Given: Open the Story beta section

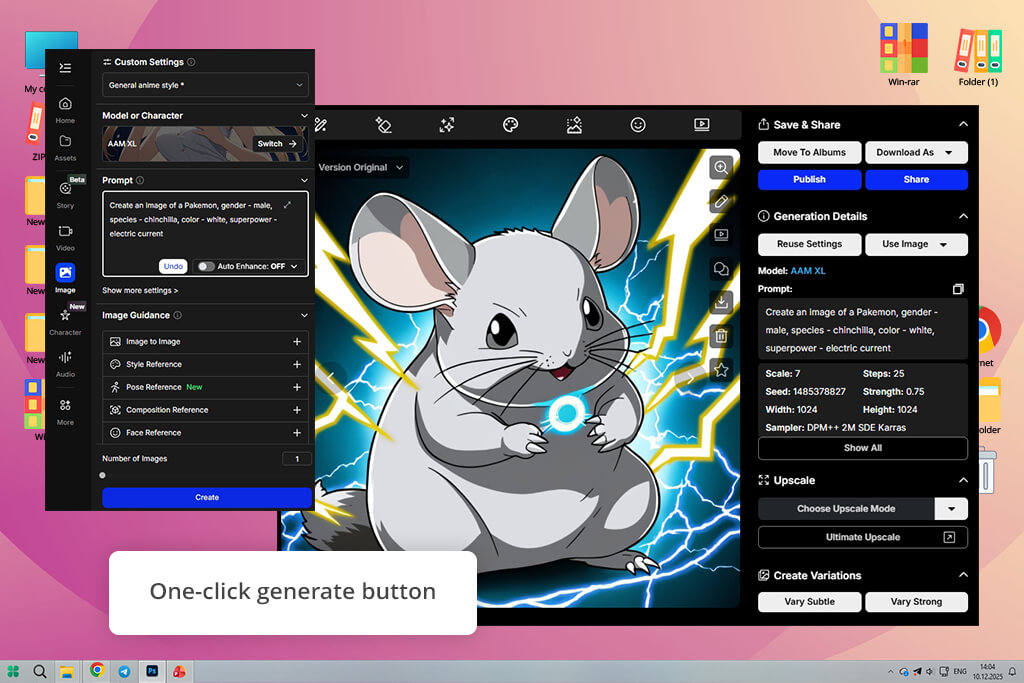Looking at the screenshot, I should click(x=65, y=194).
